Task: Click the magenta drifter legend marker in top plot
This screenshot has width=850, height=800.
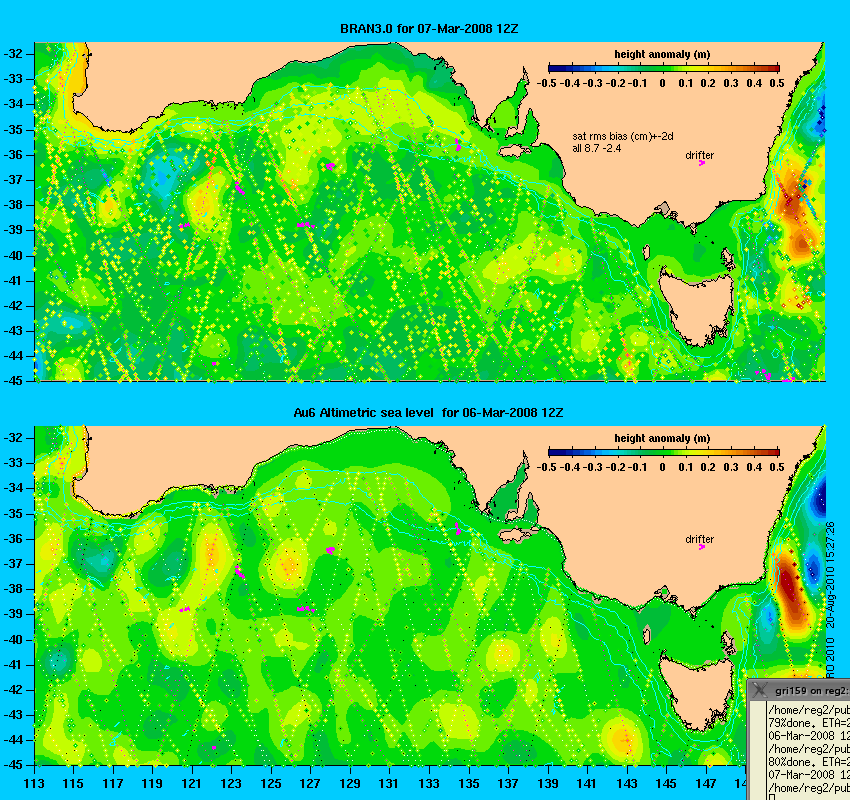Action: (x=702, y=163)
